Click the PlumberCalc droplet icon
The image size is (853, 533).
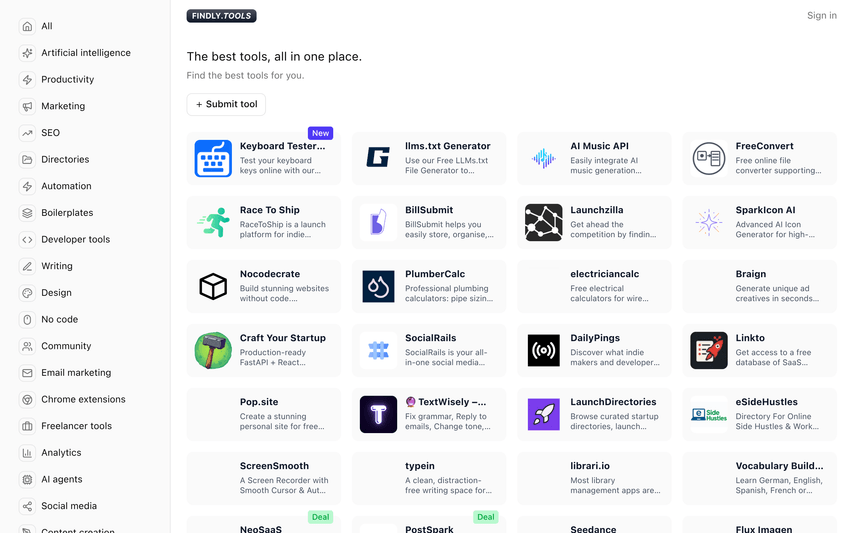(x=378, y=286)
